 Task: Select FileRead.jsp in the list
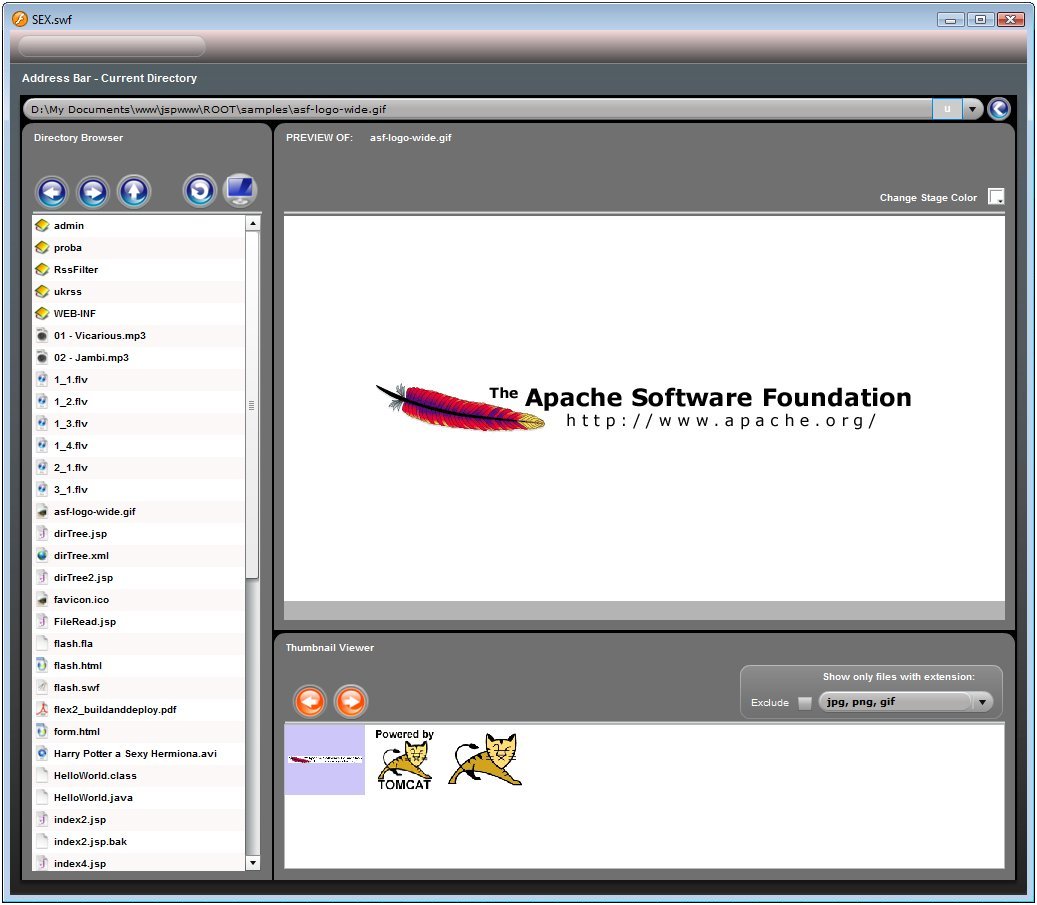click(x=138, y=621)
